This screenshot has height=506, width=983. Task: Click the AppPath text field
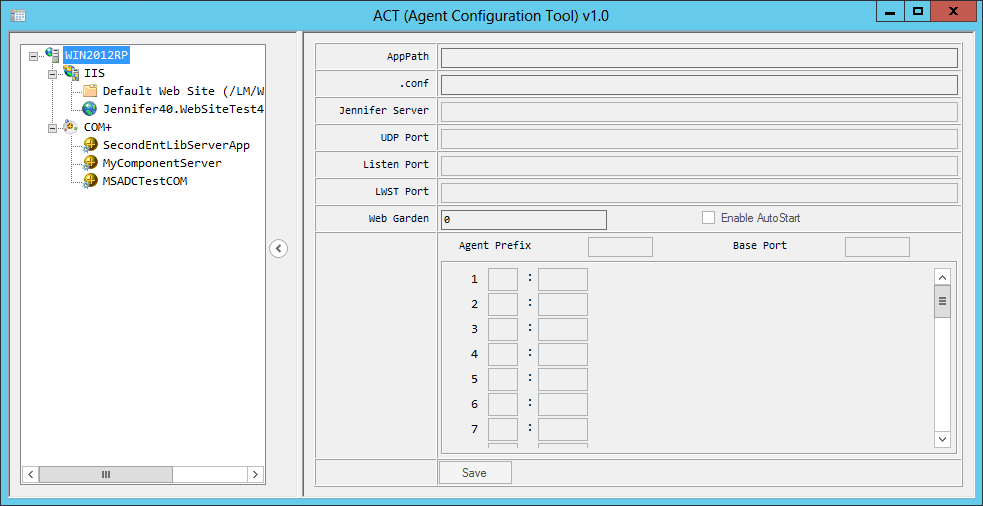(x=700, y=58)
